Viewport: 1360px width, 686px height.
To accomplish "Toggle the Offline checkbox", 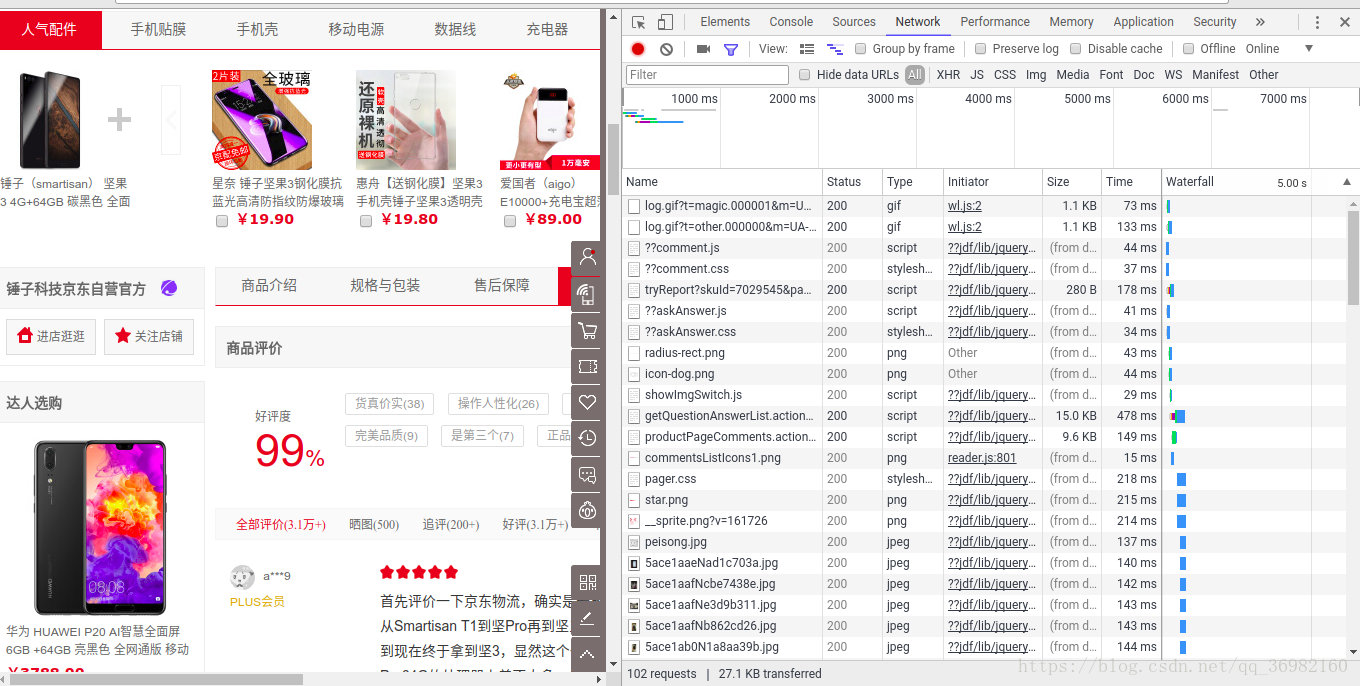I will pos(1188,49).
